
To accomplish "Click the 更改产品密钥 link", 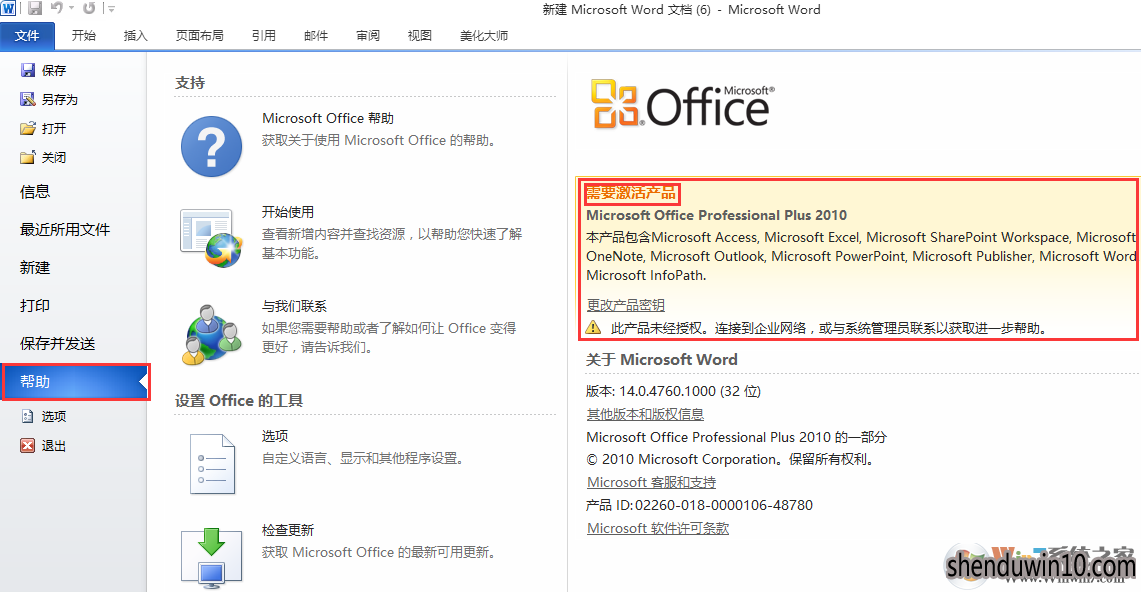I will point(625,305).
